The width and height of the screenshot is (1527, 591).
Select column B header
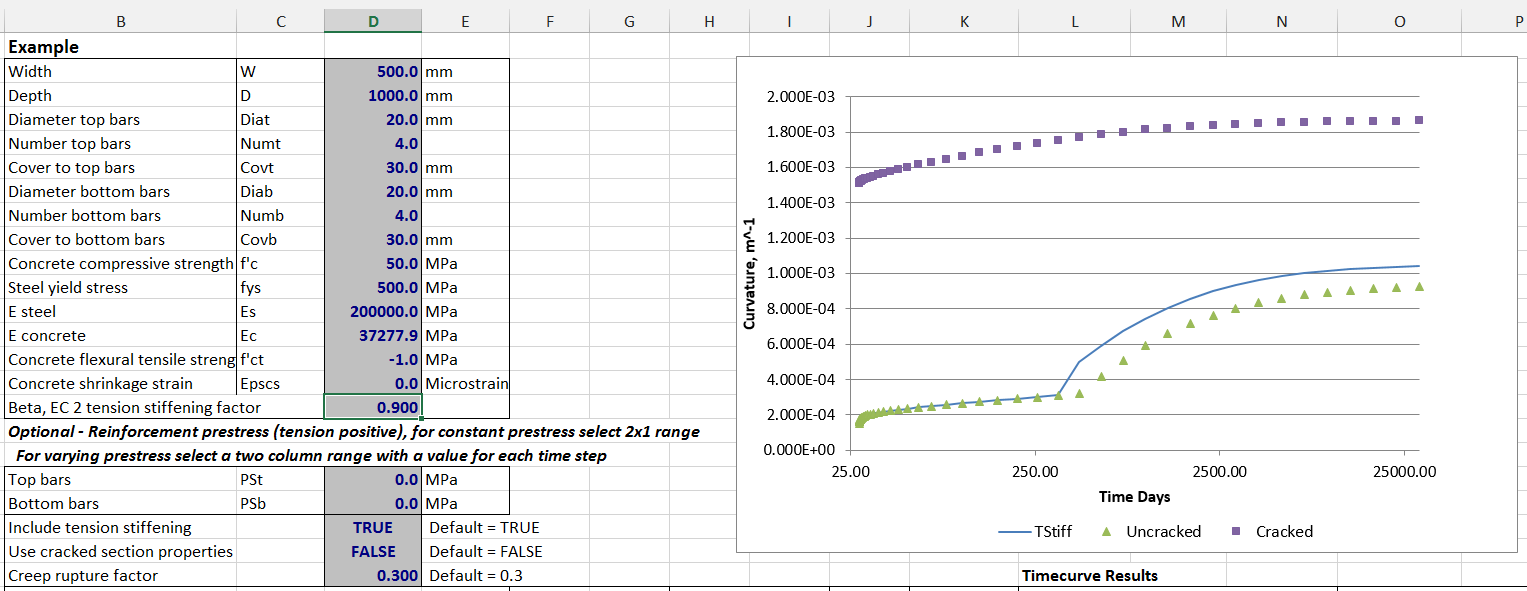(x=121, y=21)
